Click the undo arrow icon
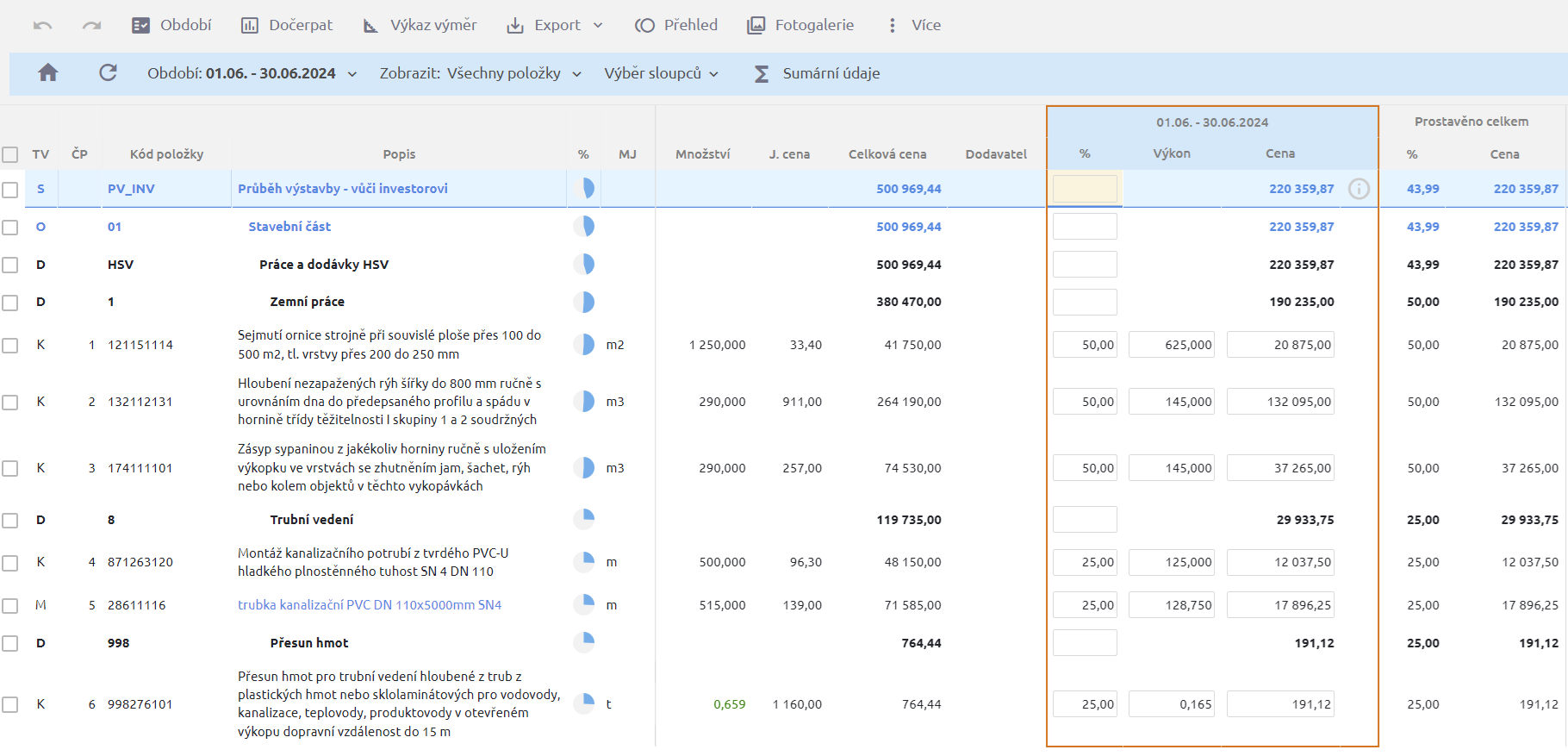 pyautogui.click(x=42, y=26)
